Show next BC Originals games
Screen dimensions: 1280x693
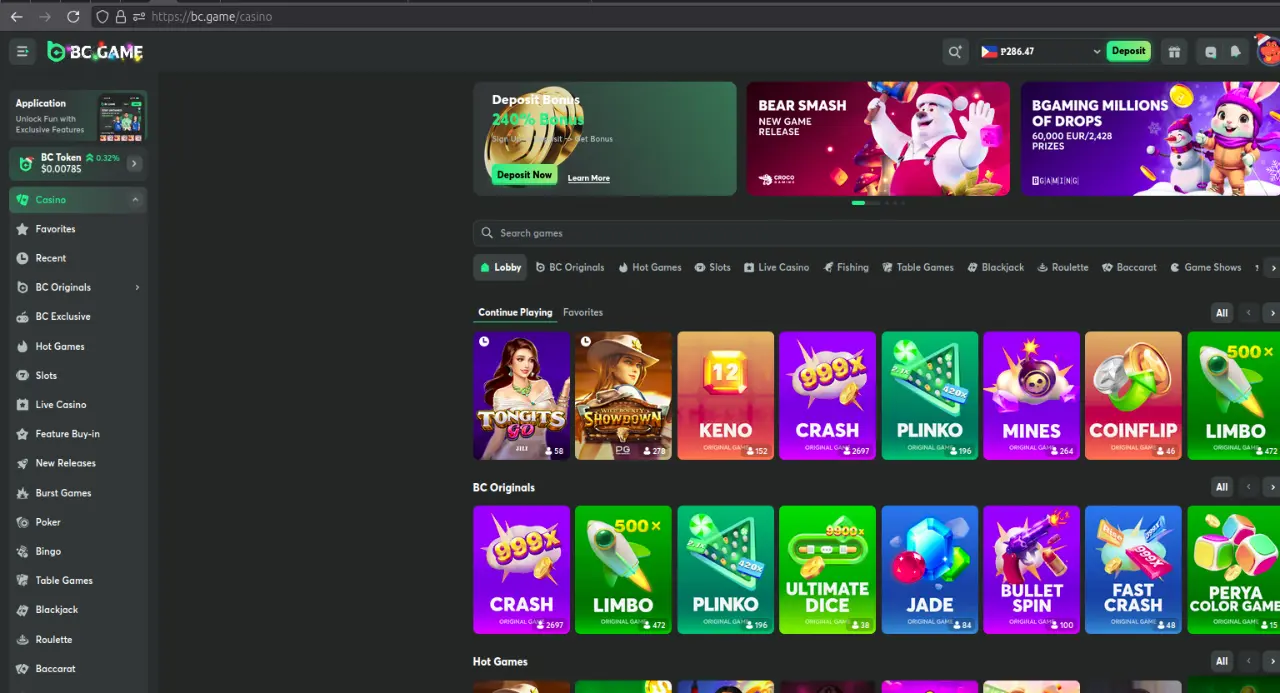point(1272,487)
